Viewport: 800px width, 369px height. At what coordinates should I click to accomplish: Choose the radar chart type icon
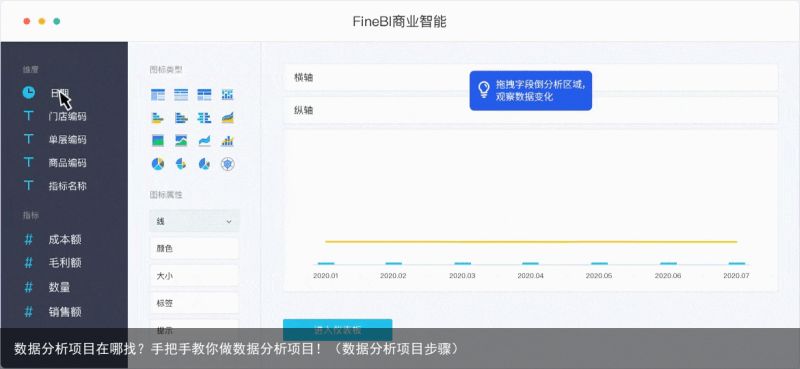click(x=228, y=164)
